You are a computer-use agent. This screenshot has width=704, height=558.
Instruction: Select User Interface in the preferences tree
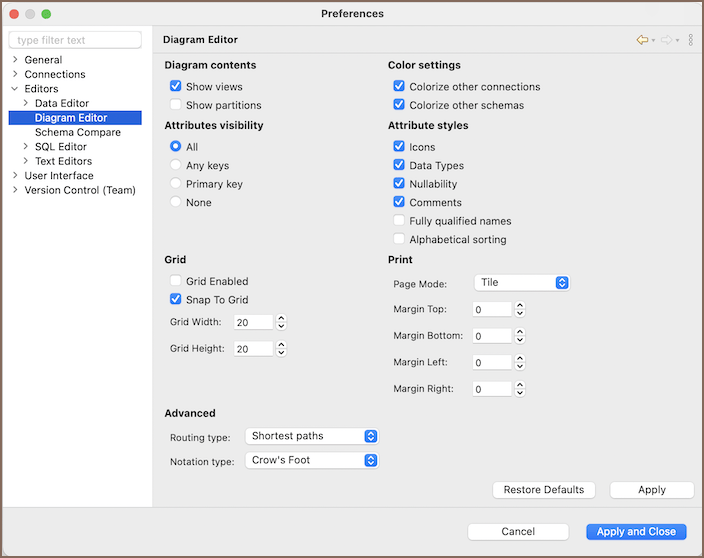coord(59,176)
